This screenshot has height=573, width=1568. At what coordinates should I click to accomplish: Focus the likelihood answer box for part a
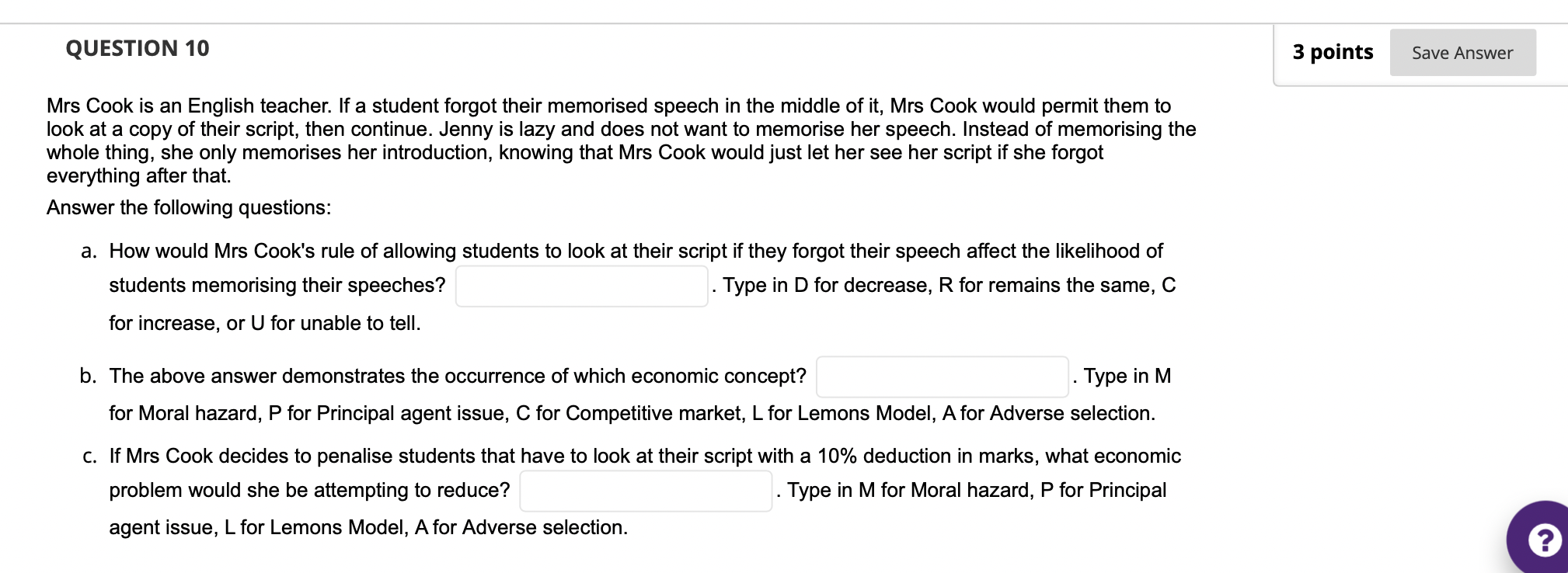click(x=581, y=285)
